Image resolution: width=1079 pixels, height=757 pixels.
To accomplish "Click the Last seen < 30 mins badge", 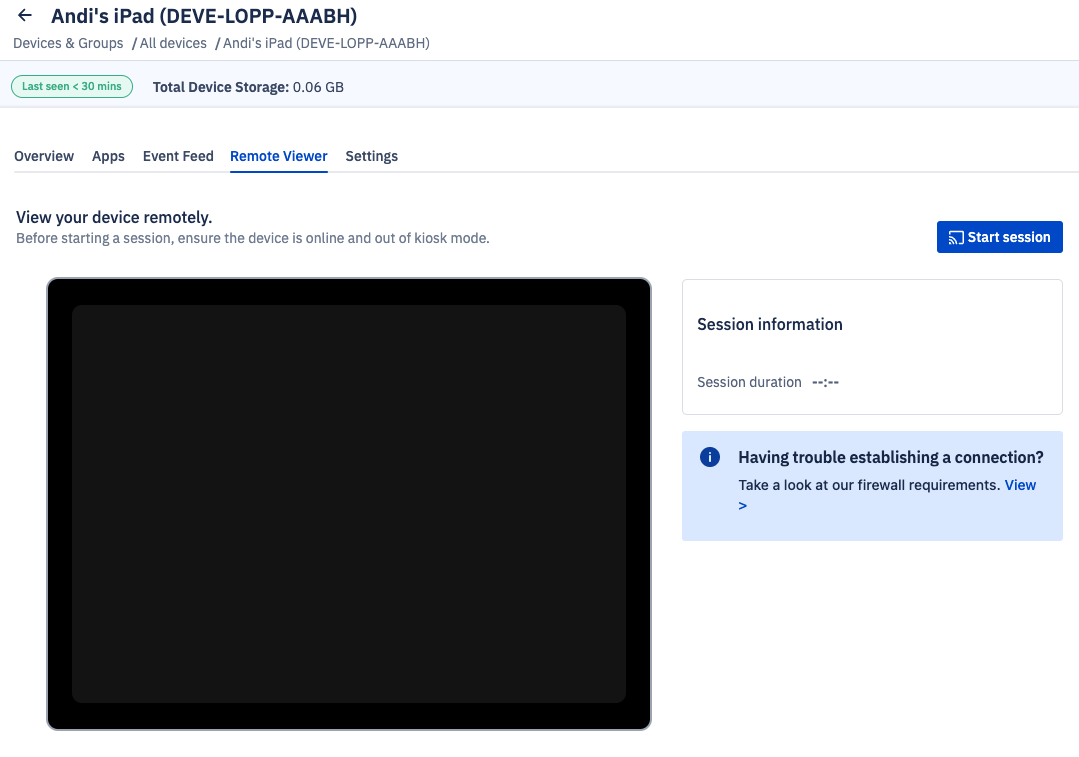I will (72, 87).
